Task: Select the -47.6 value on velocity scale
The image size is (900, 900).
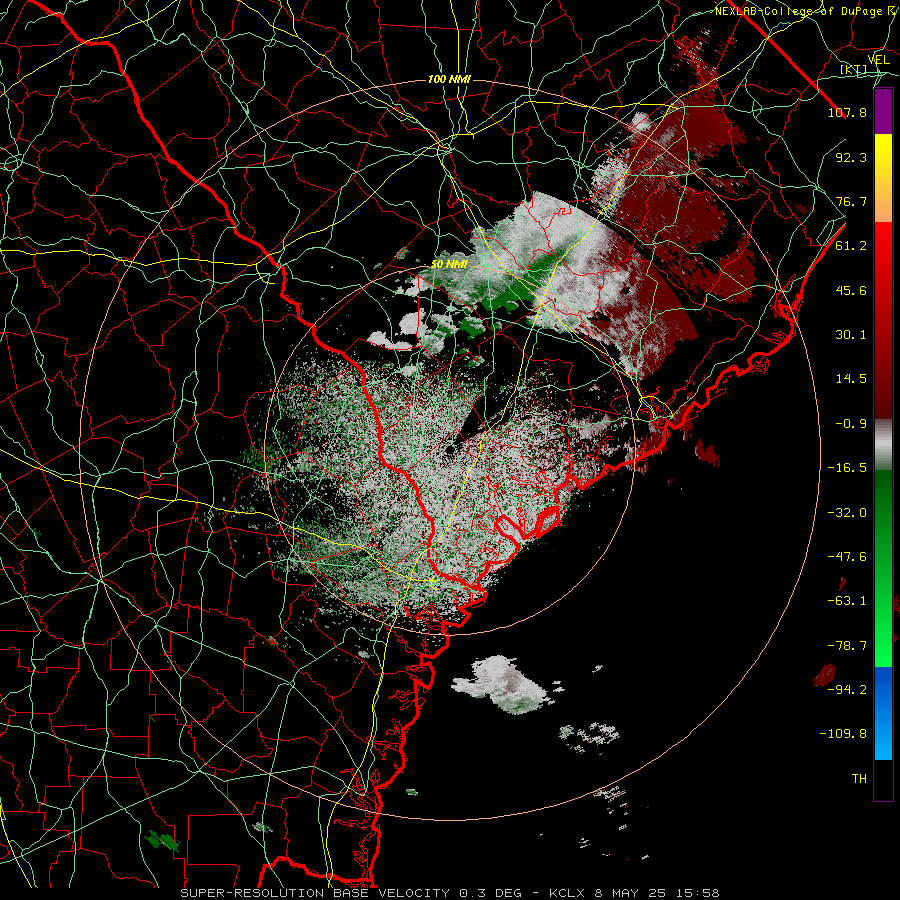Action: [847, 557]
